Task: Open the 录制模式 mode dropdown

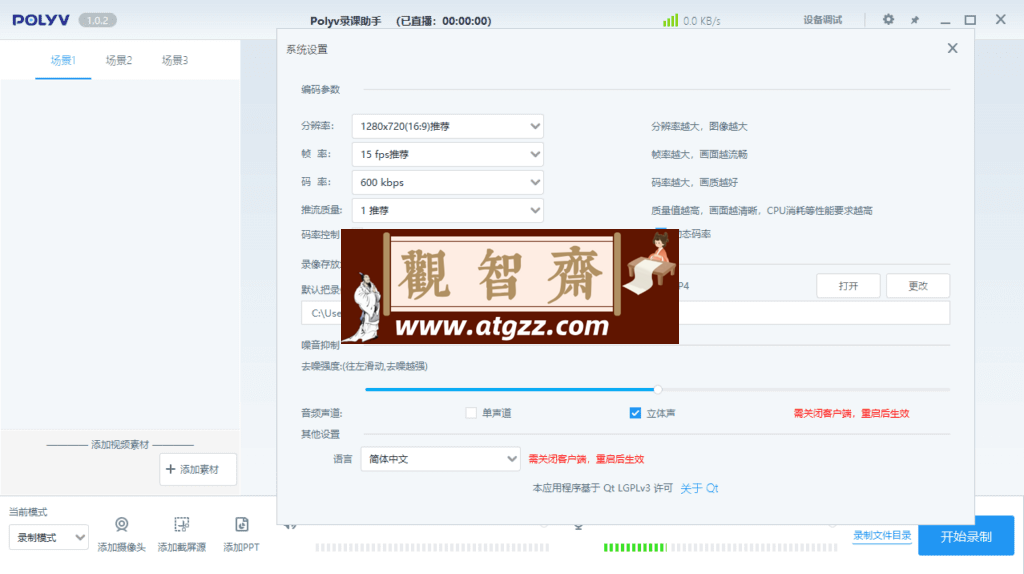Action: pyautogui.click(x=49, y=537)
